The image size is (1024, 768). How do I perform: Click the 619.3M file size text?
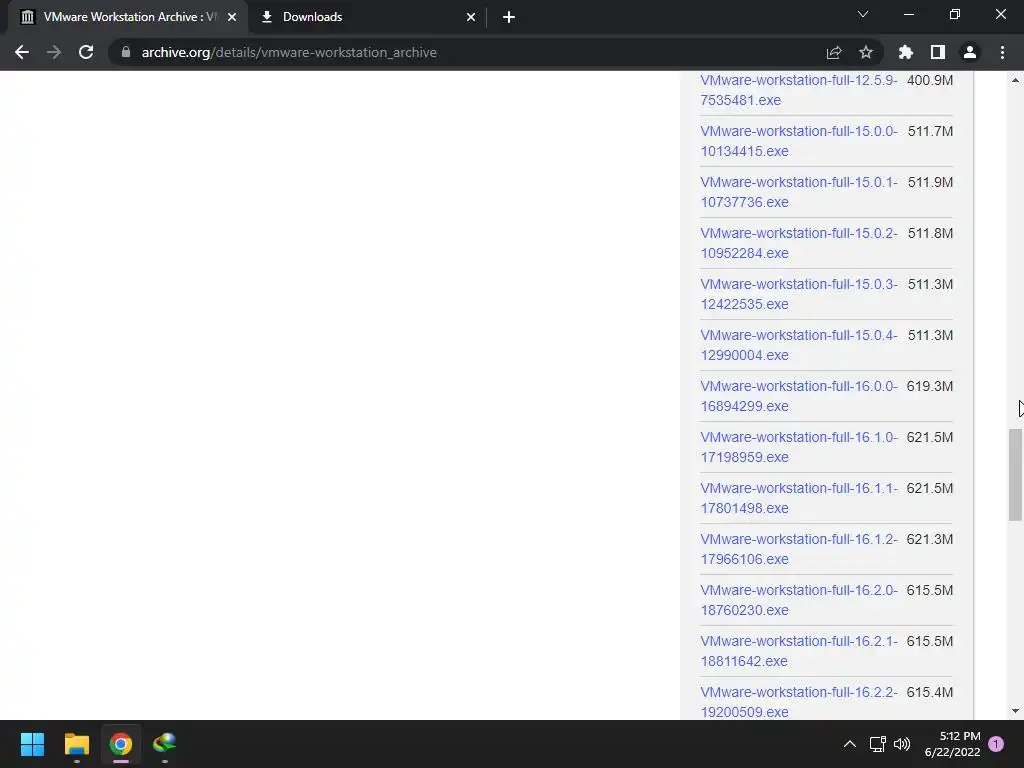[x=930, y=386]
